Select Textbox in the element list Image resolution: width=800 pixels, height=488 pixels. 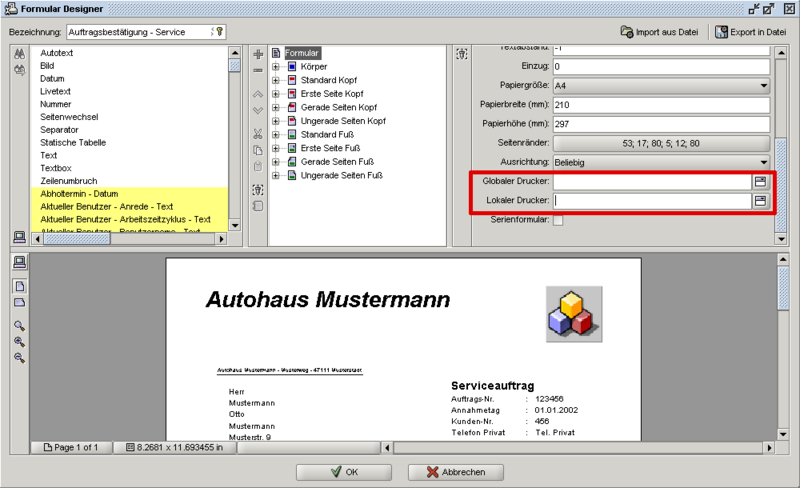pos(57,168)
